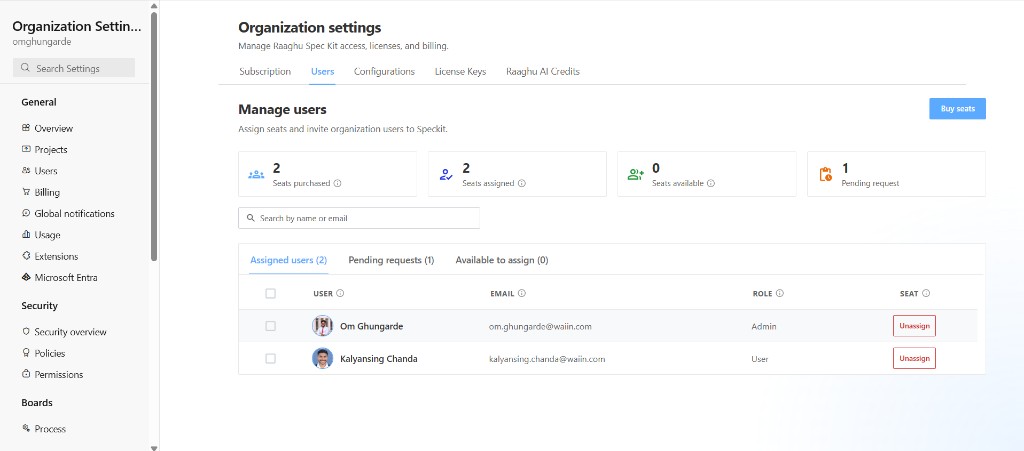Click the Usage chart icon
1024x451 pixels.
tap(26, 234)
